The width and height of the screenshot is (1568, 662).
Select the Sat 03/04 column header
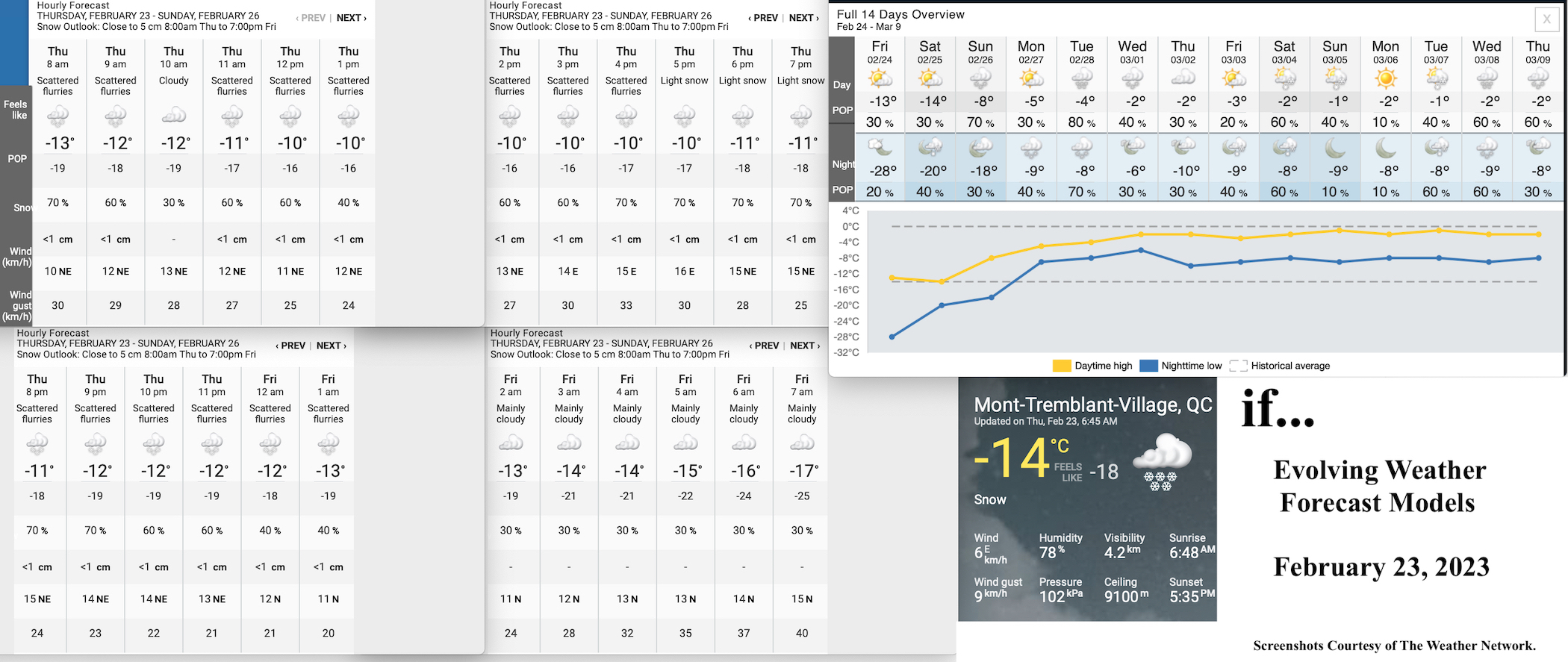click(1284, 52)
